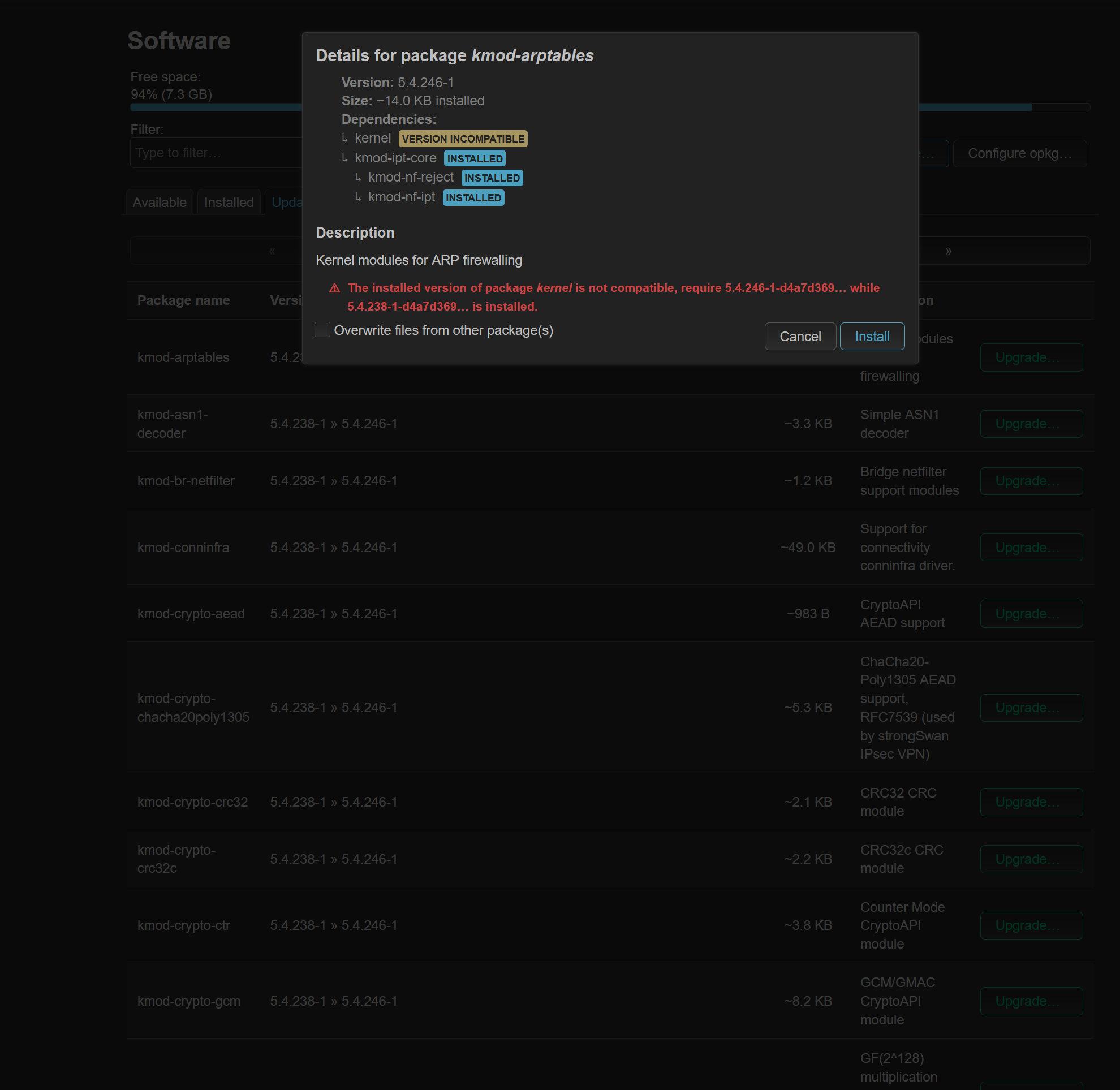Click the Install button in dialog
The height and width of the screenshot is (1090, 1120).
click(872, 337)
